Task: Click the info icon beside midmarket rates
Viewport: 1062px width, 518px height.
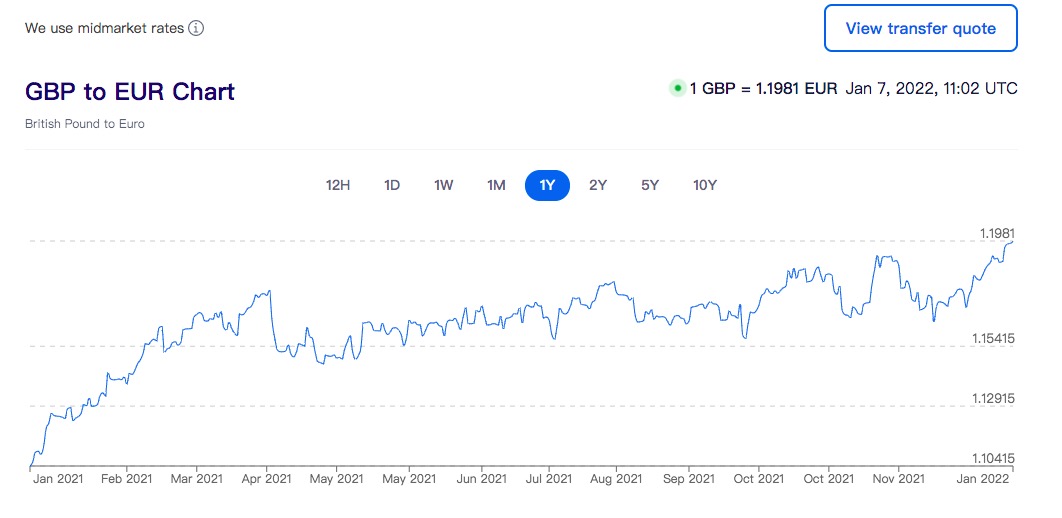Action: pos(196,28)
